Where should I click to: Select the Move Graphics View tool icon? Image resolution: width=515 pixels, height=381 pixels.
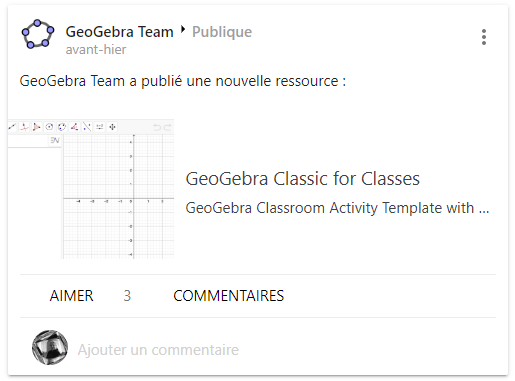tap(112, 127)
